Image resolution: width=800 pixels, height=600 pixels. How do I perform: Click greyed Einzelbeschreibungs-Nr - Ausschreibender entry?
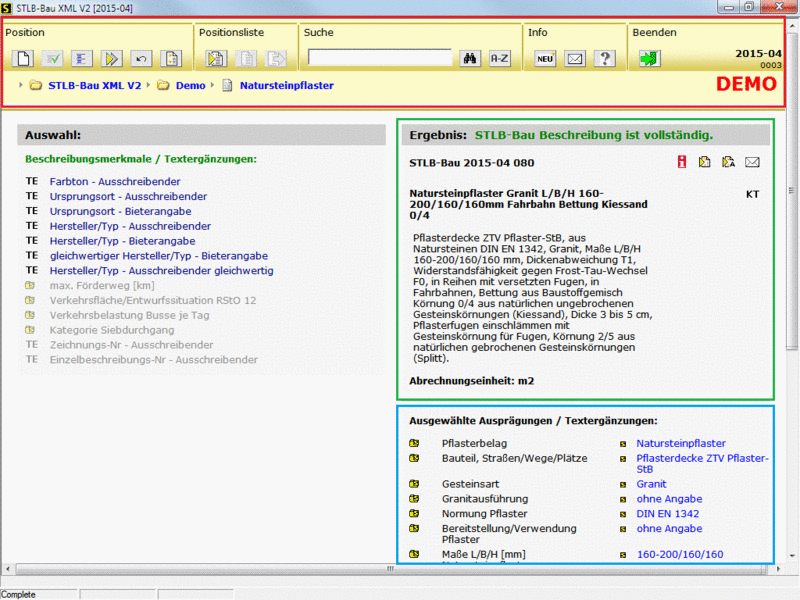(154, 359)
